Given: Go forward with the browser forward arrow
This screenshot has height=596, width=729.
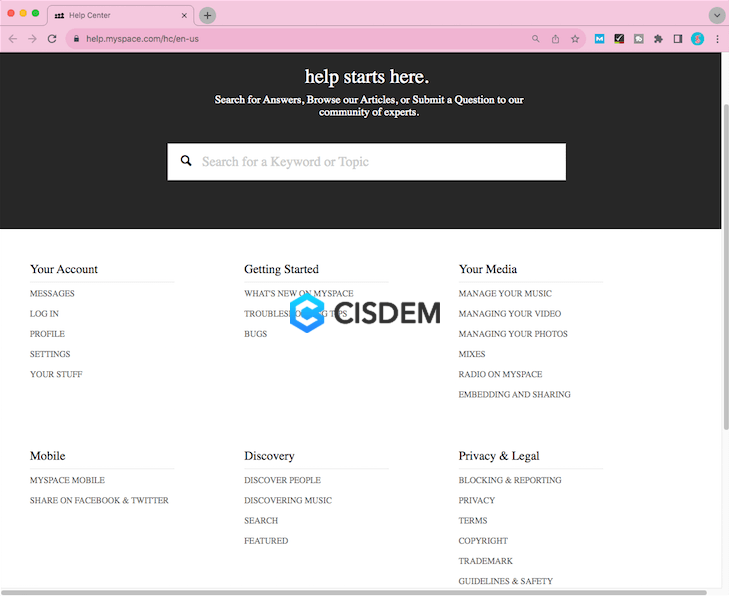Looking at the screenshot, I should pos(32,39).
